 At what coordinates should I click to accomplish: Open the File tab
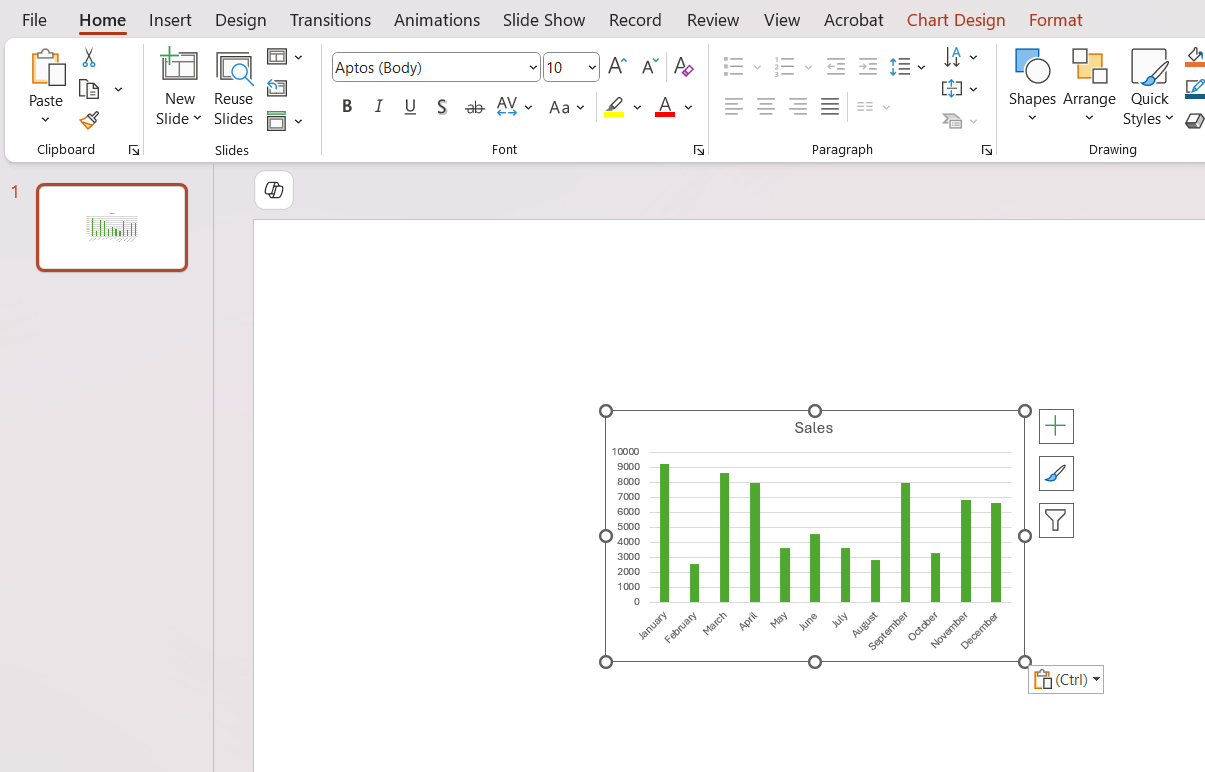point(34,19)
